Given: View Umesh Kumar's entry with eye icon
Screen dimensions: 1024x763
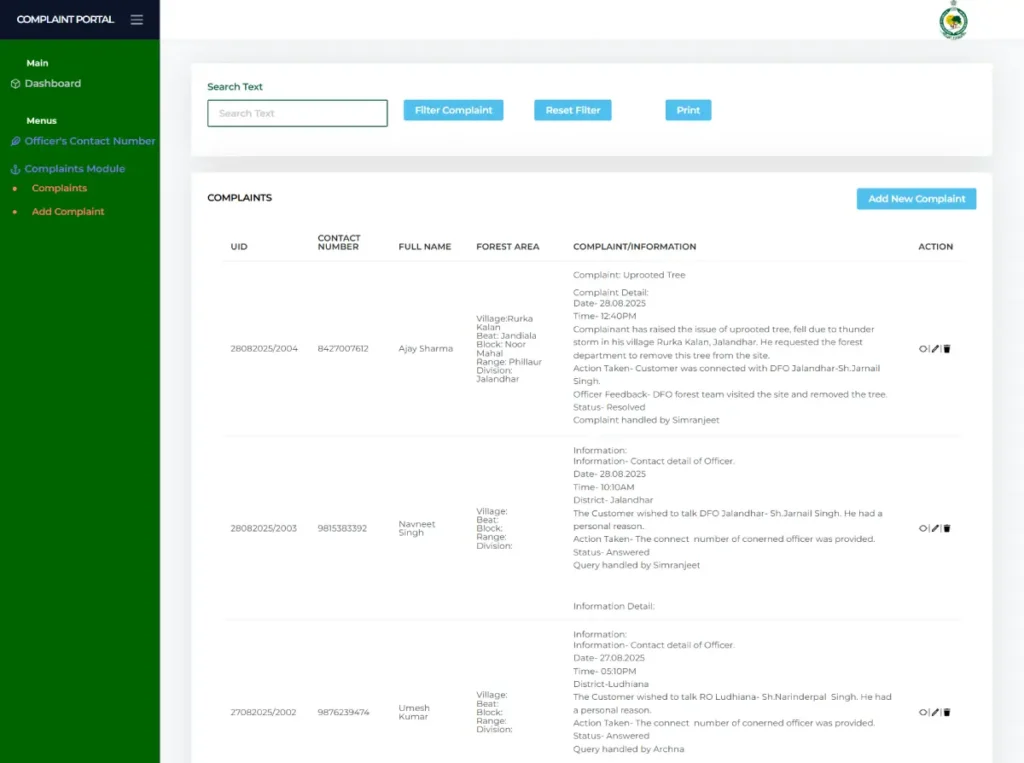Looking at the screenshot, I should point(923,712).
